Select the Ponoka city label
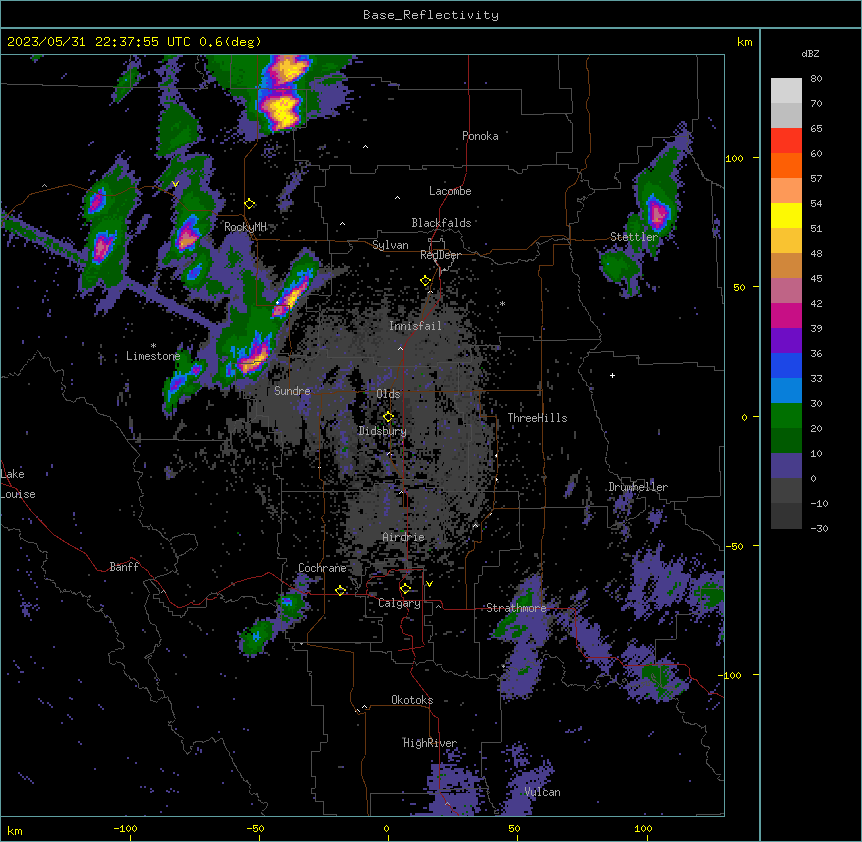This screenshot has height=842, width=862. (x=480, y=136)
